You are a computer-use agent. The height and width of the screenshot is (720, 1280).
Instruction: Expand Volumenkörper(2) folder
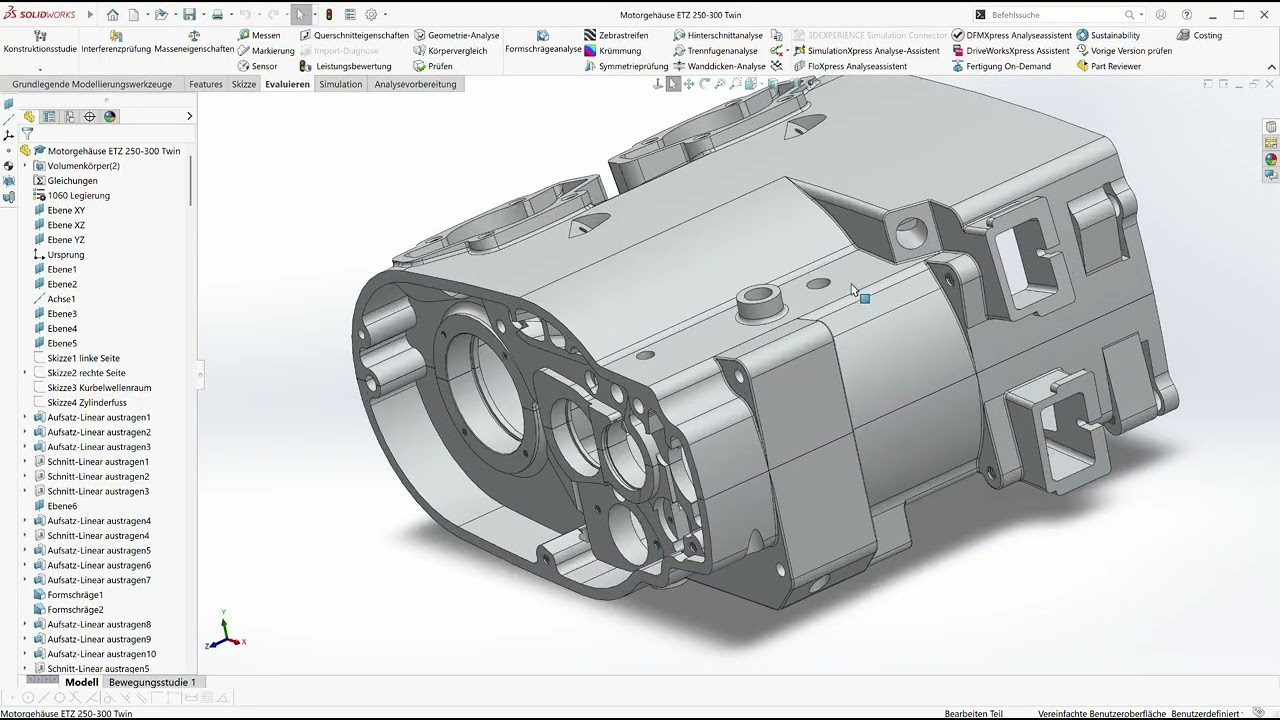pyautogui.click(x=25, y=166)
